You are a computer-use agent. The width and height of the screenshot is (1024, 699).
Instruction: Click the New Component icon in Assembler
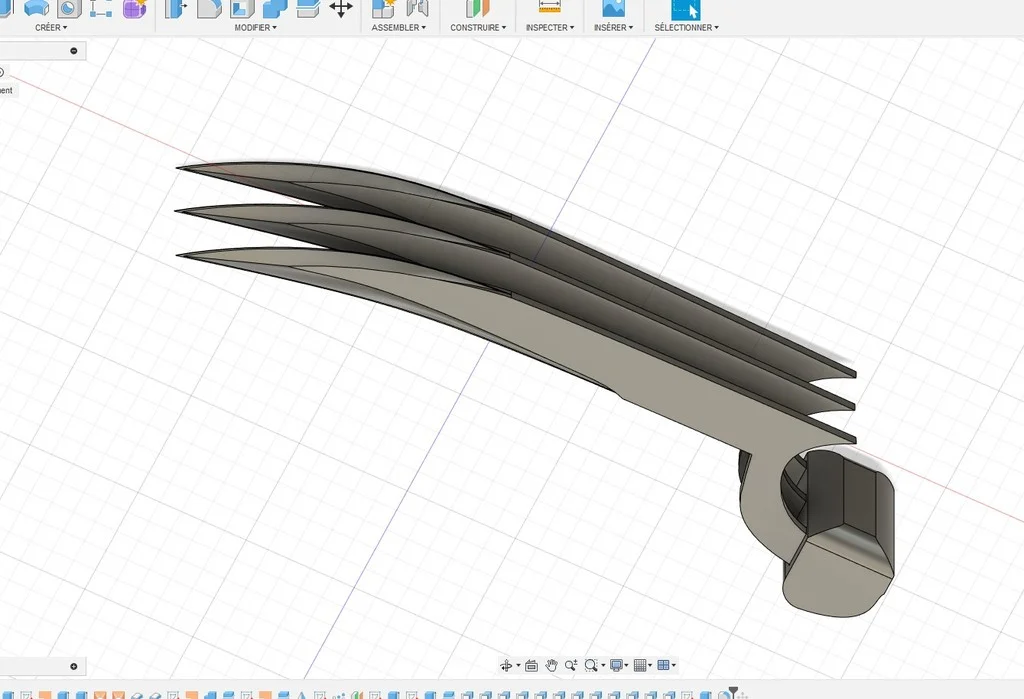[383, 8]
